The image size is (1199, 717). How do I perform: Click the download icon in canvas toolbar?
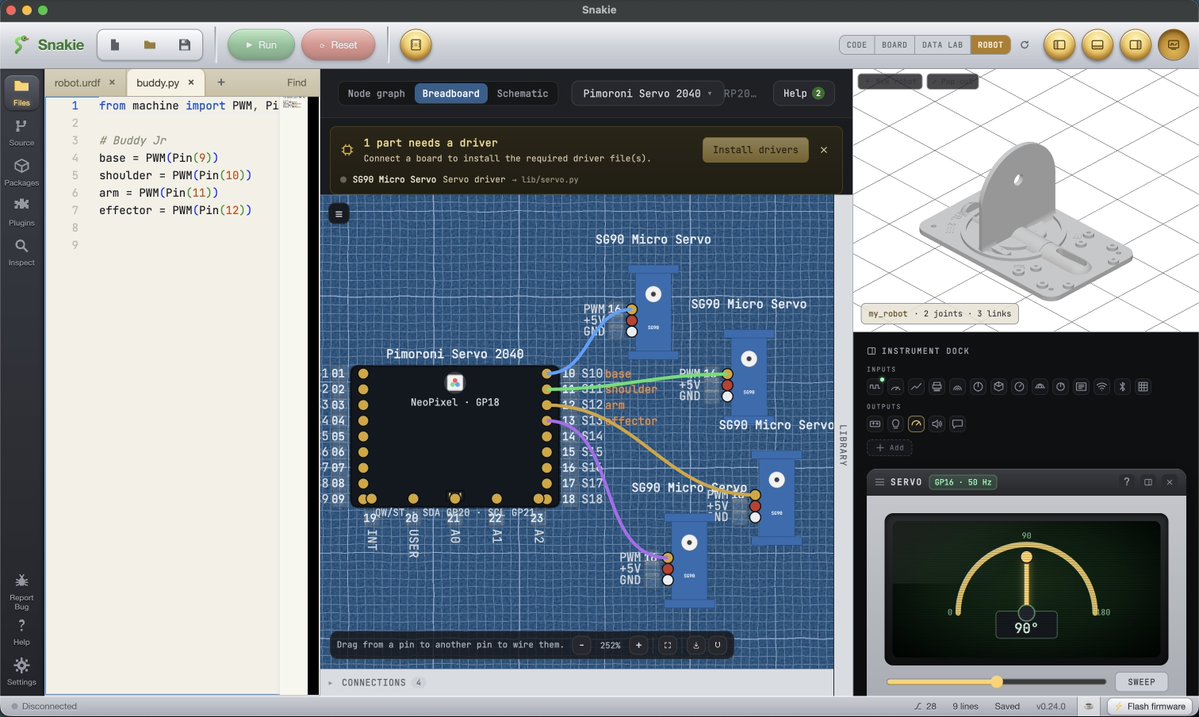[x=696, y=645]
